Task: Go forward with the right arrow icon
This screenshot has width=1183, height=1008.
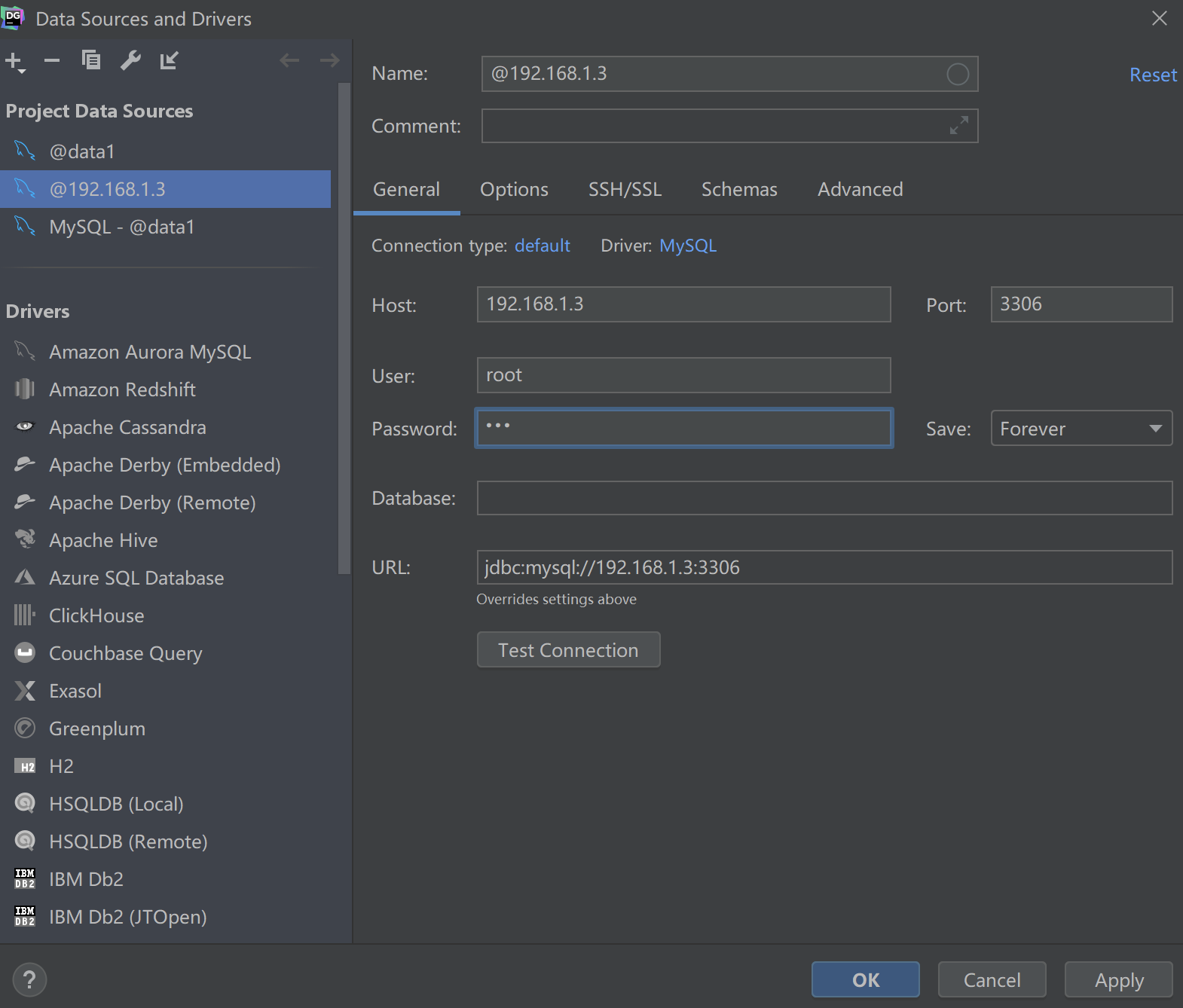Action: coord(329,60)
